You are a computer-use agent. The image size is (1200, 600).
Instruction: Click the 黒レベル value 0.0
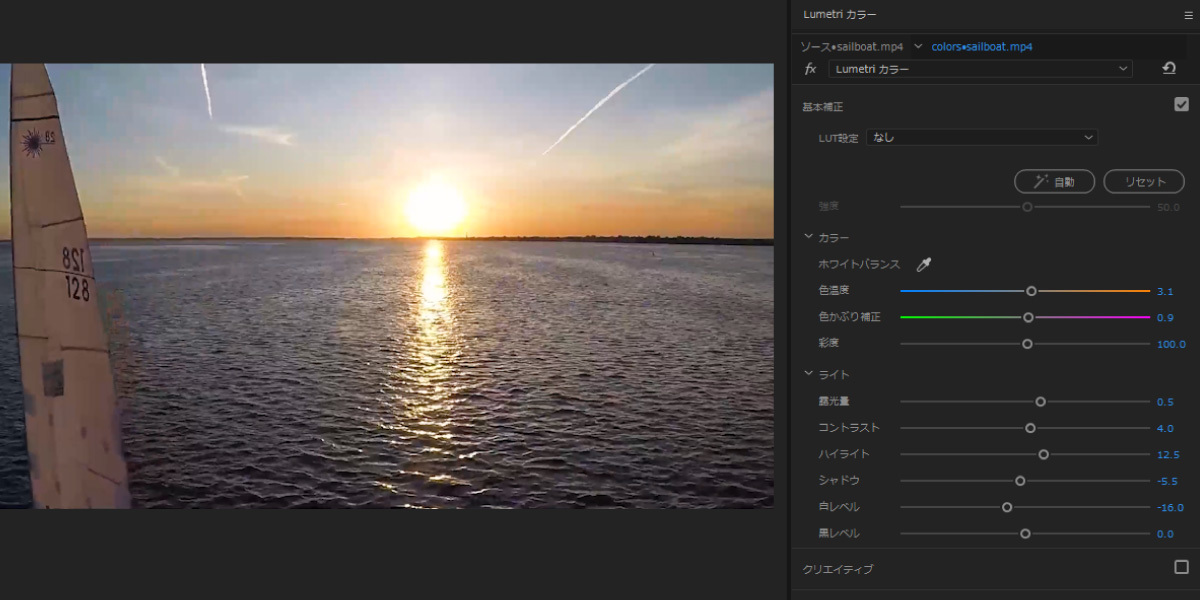point(1165,534)
